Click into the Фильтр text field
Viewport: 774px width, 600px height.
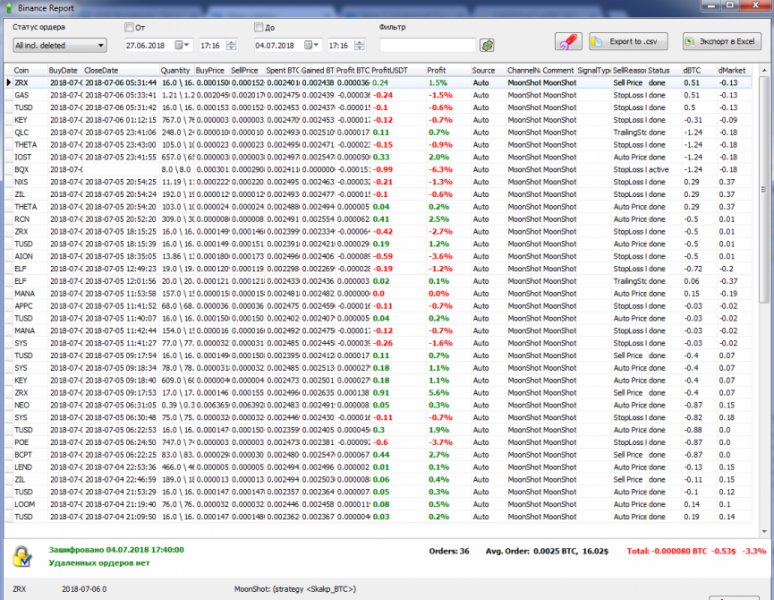click(x=427, y=45)
